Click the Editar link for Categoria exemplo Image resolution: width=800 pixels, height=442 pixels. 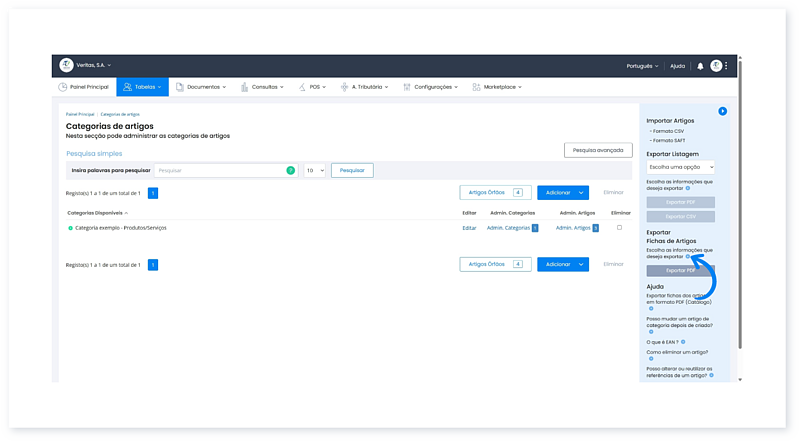click(x=469, y=228)
